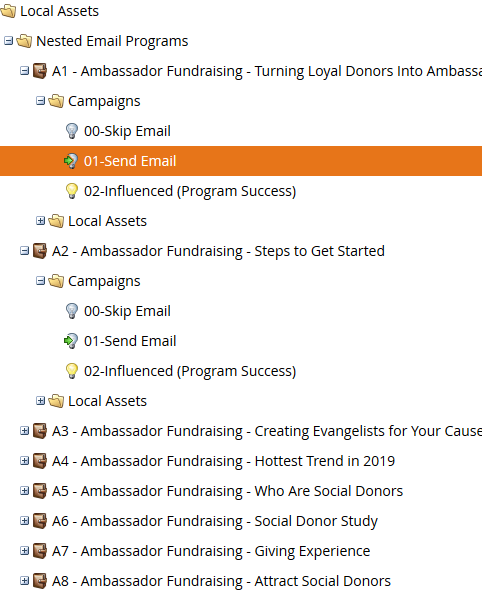Select the top-level Local Assets folder

(59, 11)
